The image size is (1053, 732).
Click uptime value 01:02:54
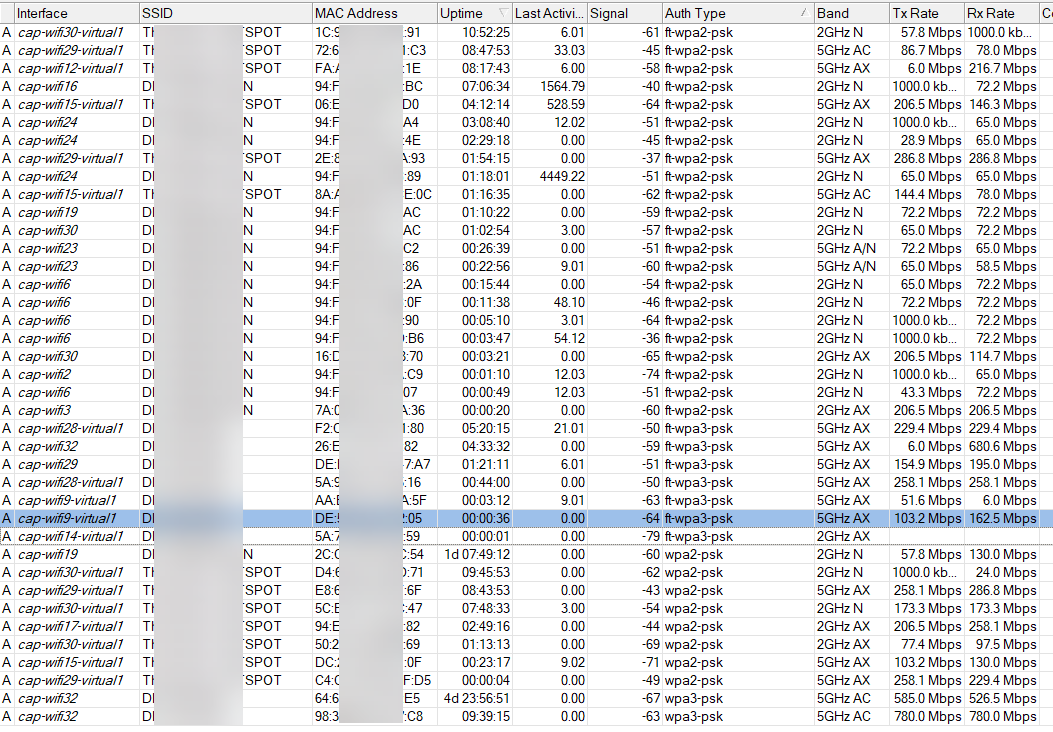486,230
